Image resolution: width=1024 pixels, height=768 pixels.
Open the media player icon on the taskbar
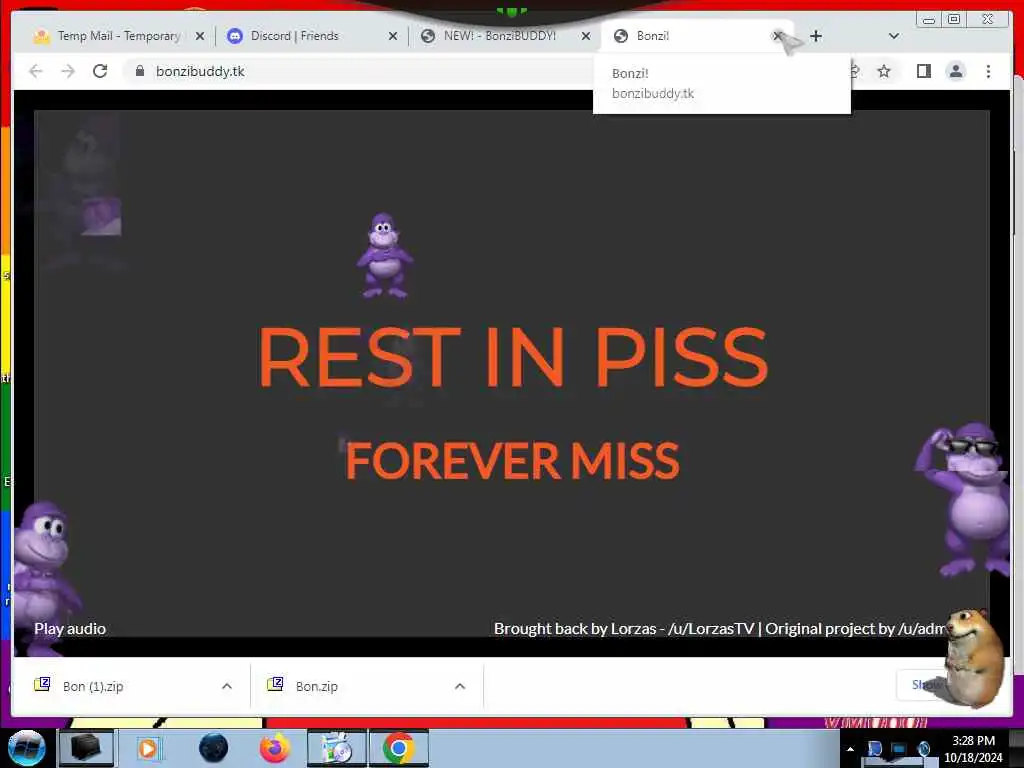(x=148, y=748)
